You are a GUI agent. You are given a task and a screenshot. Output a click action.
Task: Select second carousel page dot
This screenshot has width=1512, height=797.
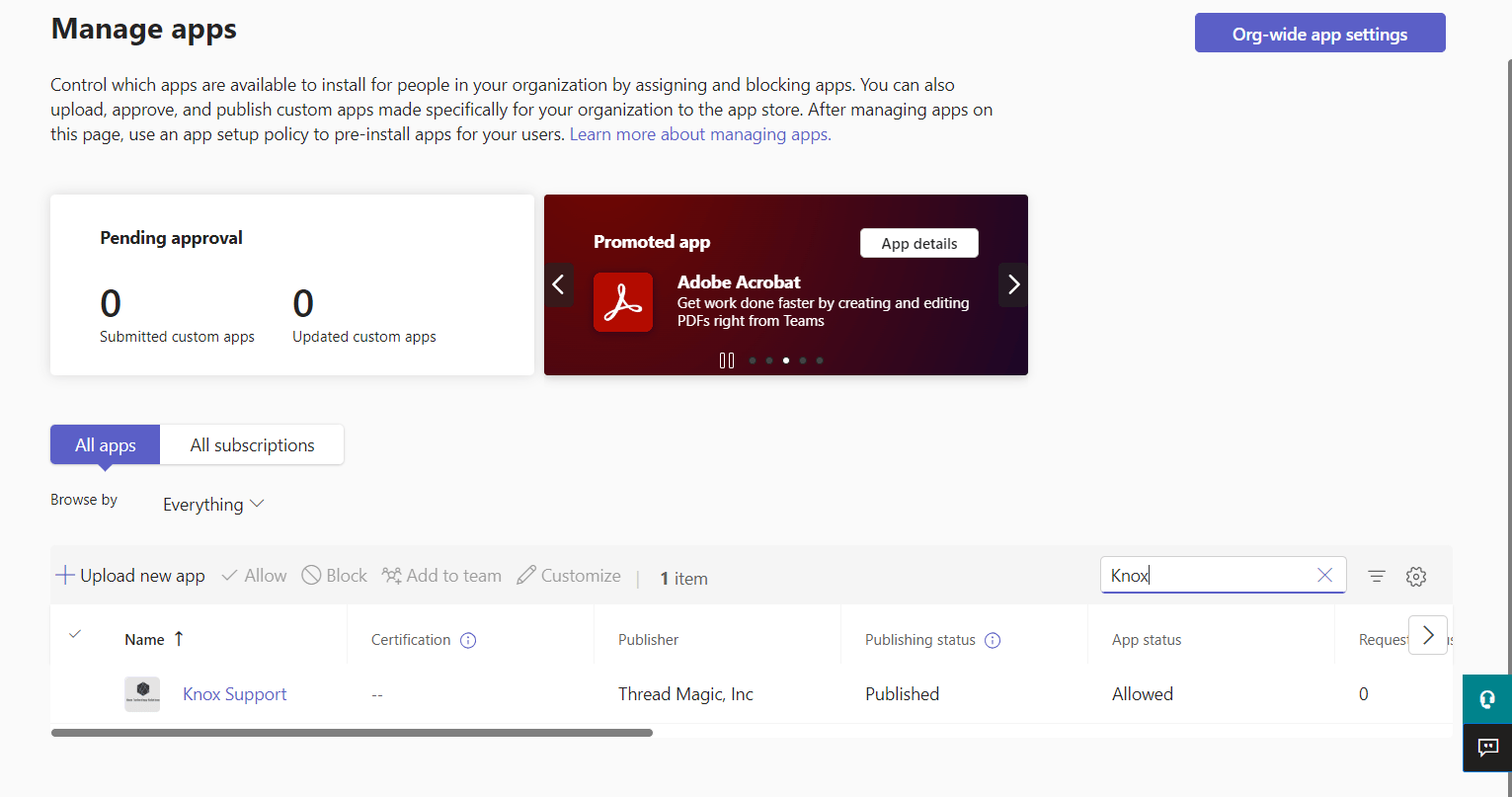click(x=769, y=360)
